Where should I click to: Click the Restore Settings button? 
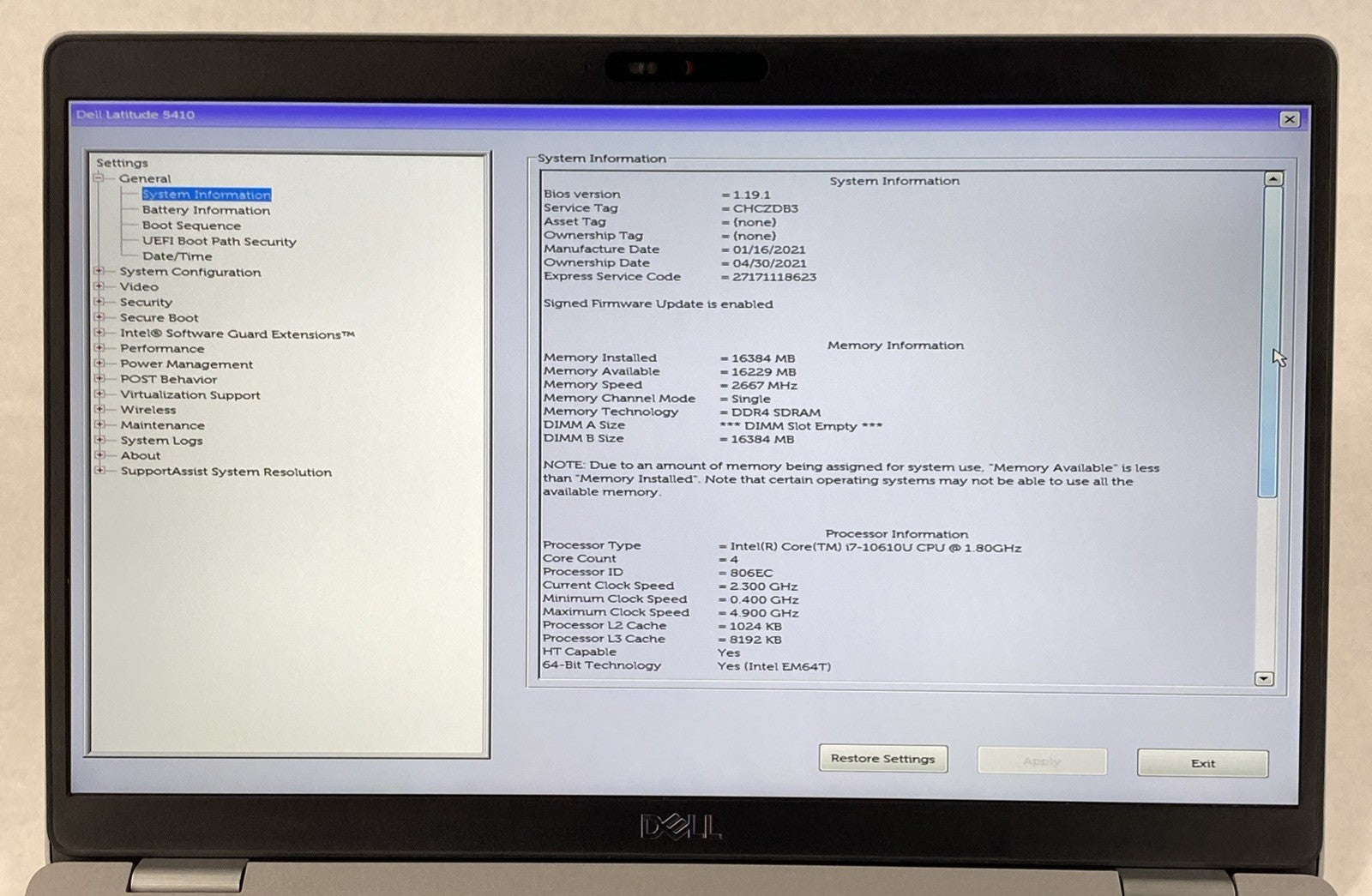click(x=882, y=759)
